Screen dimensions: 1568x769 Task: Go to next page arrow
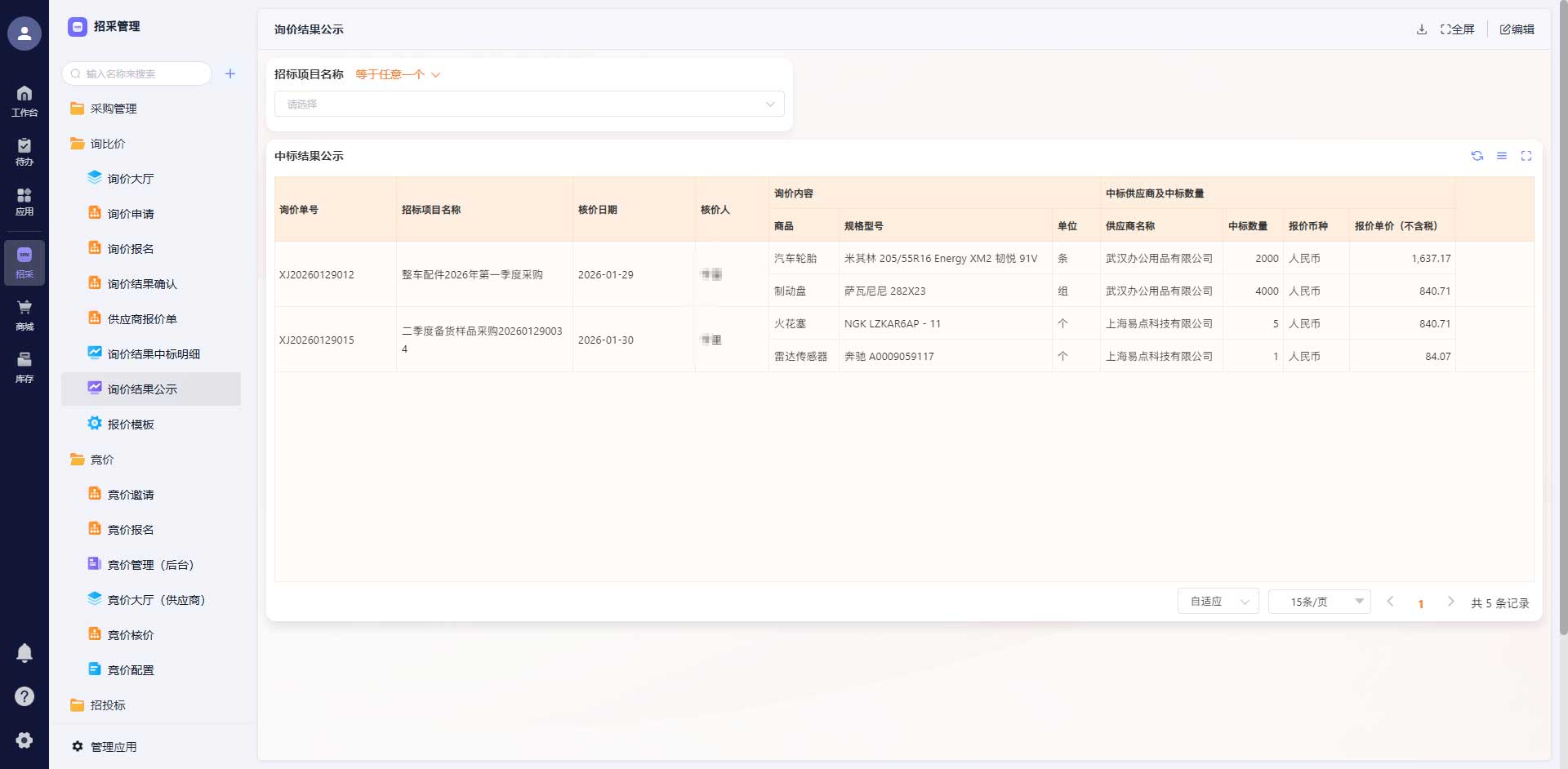click(1450, 602)
